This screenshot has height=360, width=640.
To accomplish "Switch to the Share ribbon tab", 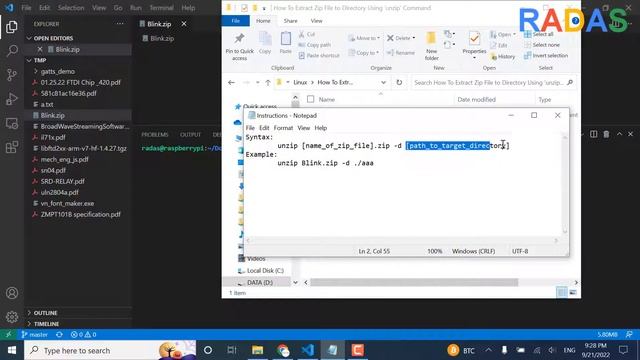I will (x=291, y=21).
